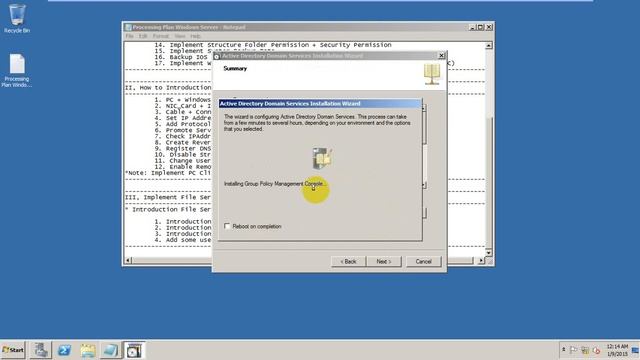The image size is (640, 360).
Task: Open the Recycle Bin desktop icon
Action: click(x=17, y=18)
